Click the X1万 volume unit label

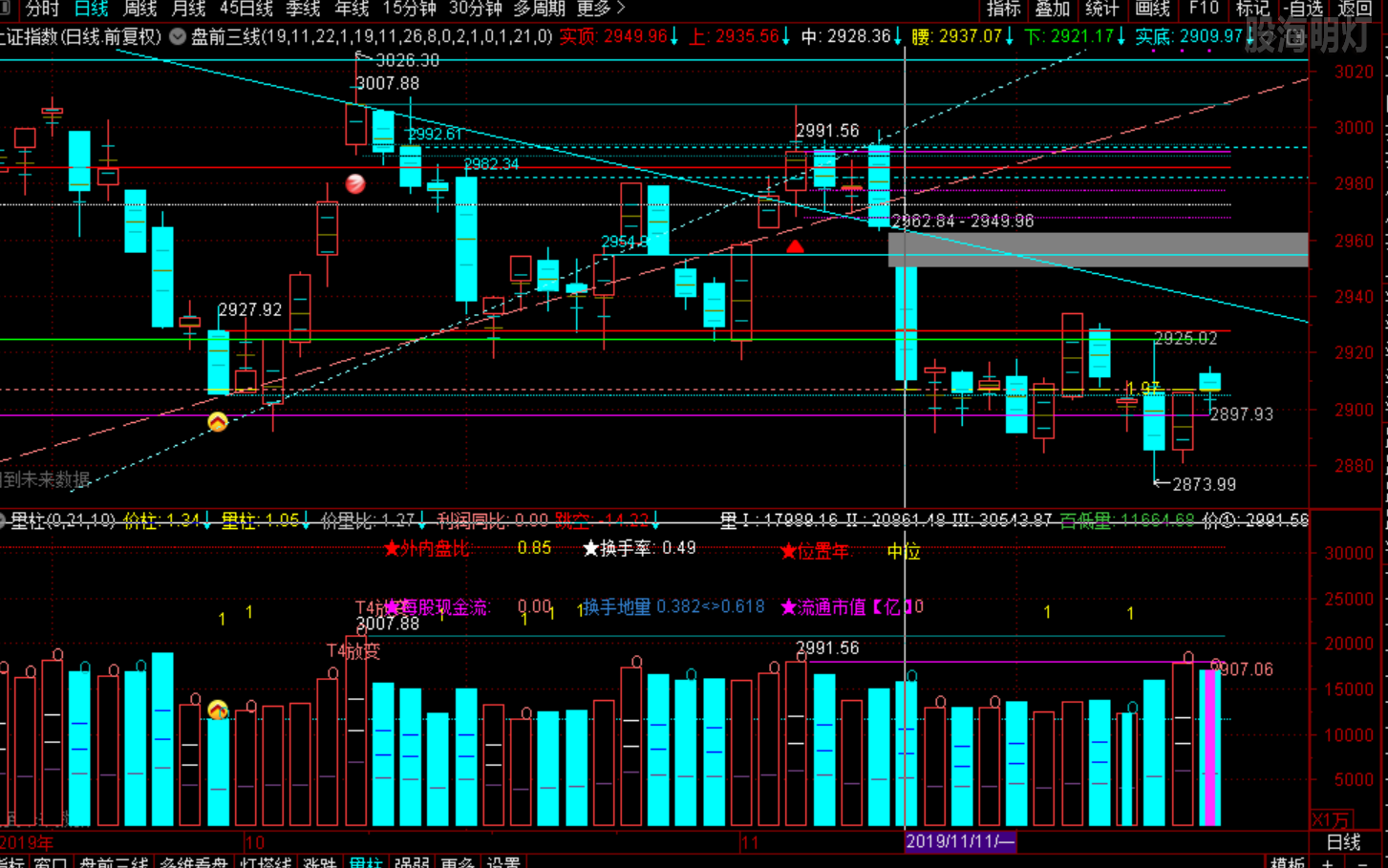(1332, 819)
